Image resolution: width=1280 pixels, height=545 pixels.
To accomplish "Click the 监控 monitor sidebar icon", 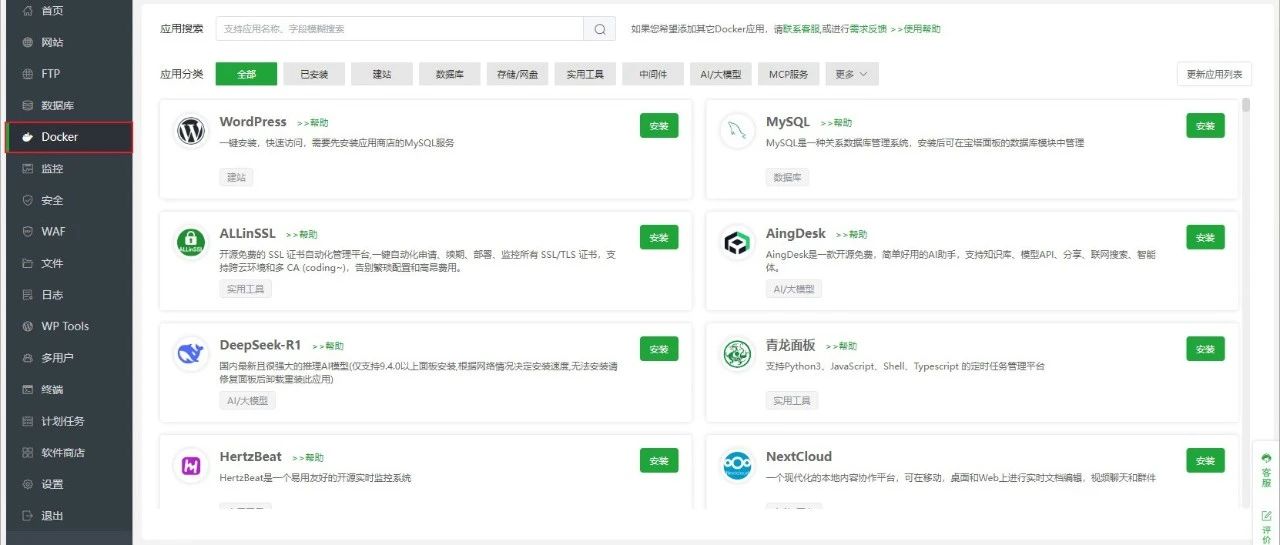I will tap(28, 168).
